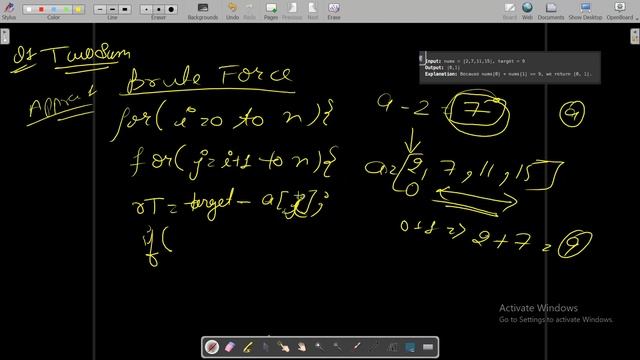Select the capture part of screen tool
This screenshot has height=360, width=640.
[x=410, y=347]
